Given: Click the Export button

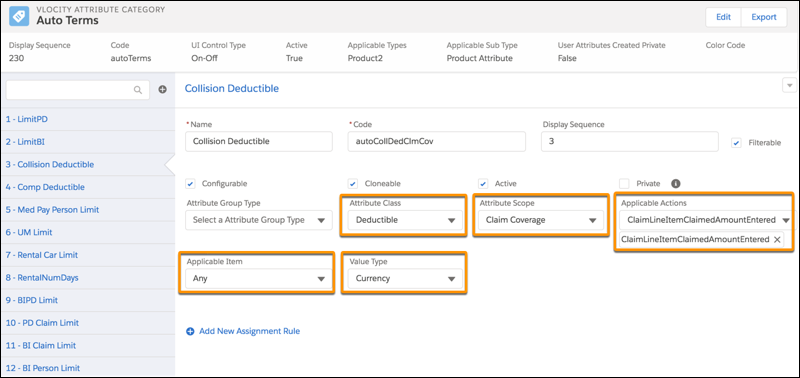Looking at the screenshot, I should tap(764, 17).
